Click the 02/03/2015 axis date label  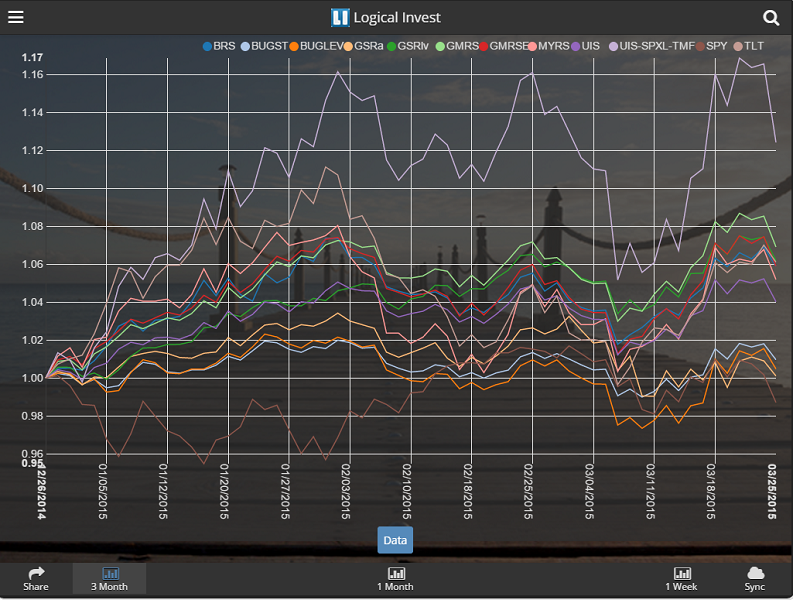[x=346, y=491]
